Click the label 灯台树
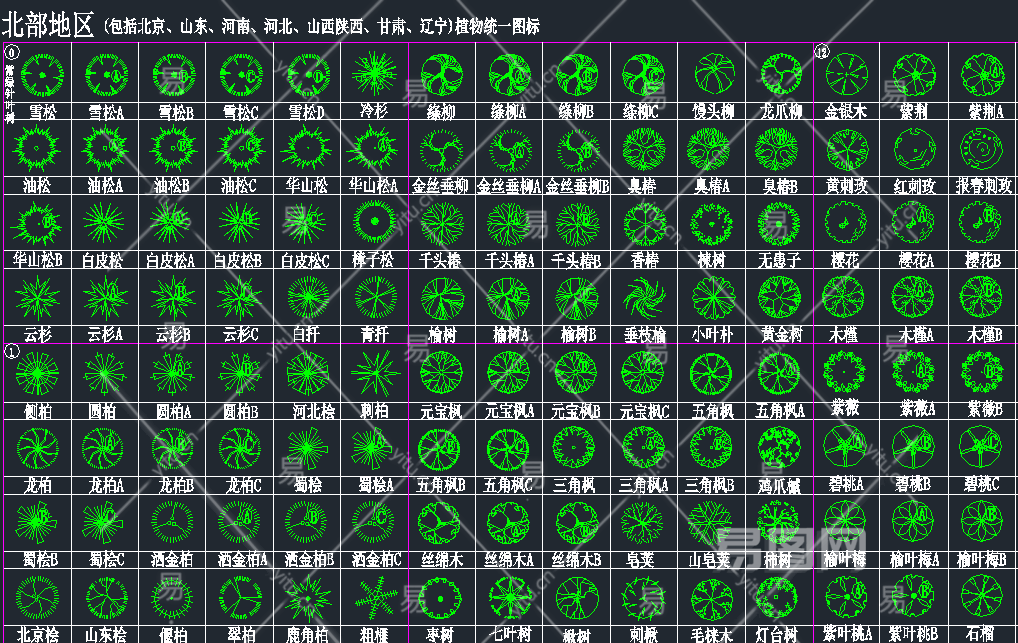Image resolution: width=1018 pixels, height=643 pixels. (778, 635)
